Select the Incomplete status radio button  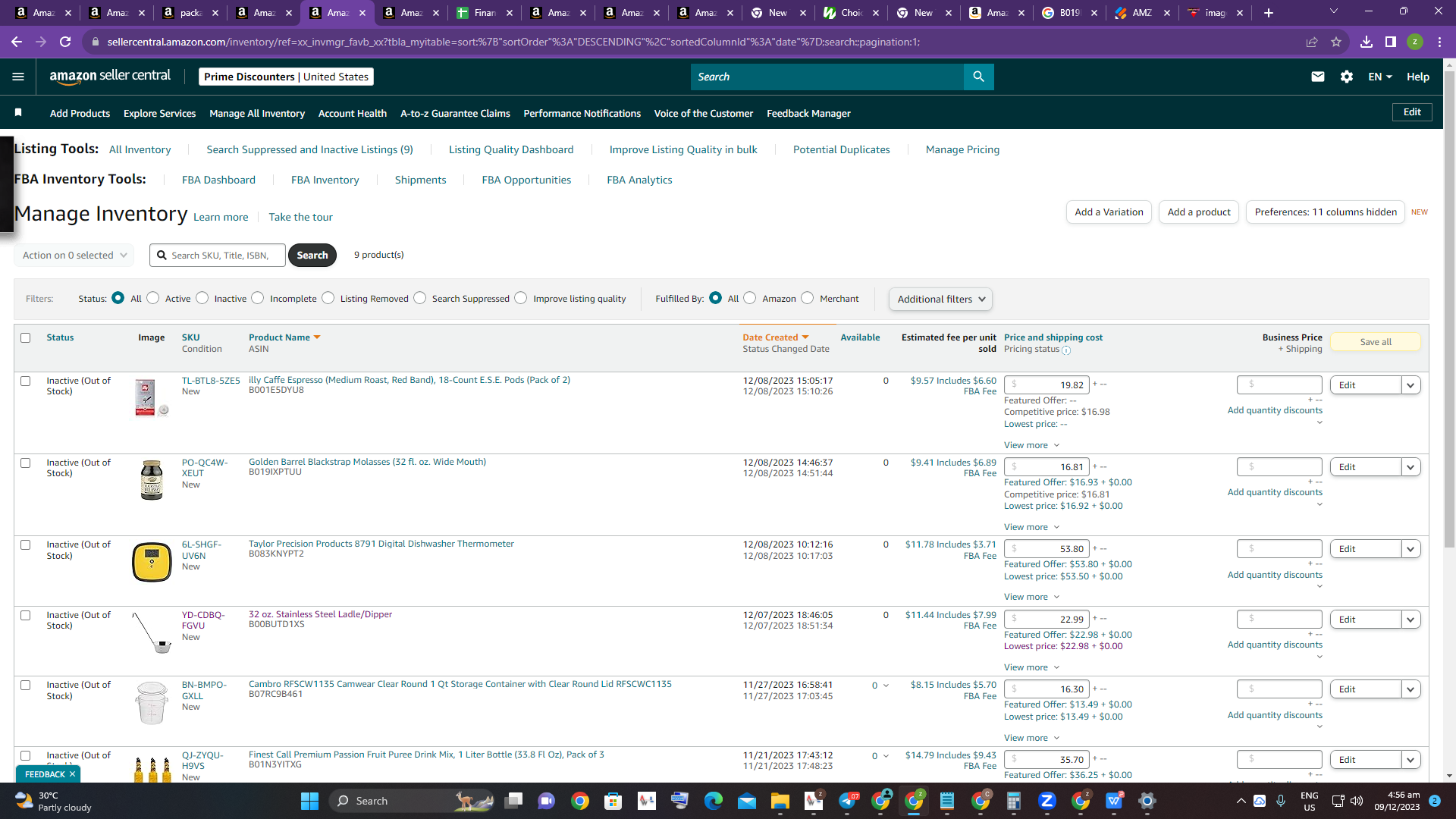coord(258,298)
